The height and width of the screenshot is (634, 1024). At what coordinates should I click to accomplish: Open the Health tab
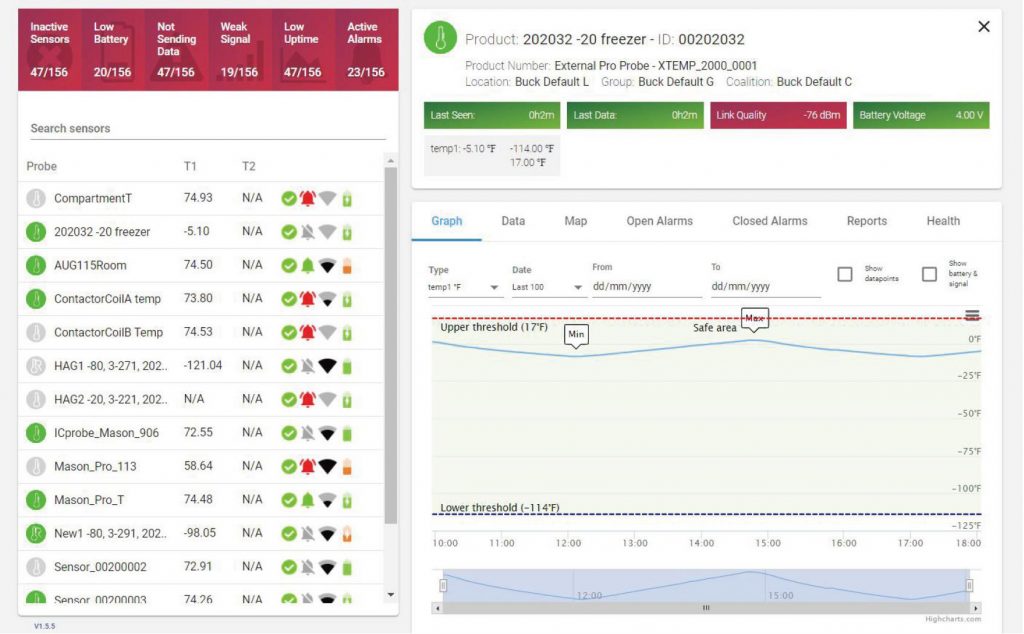(942, 221)
